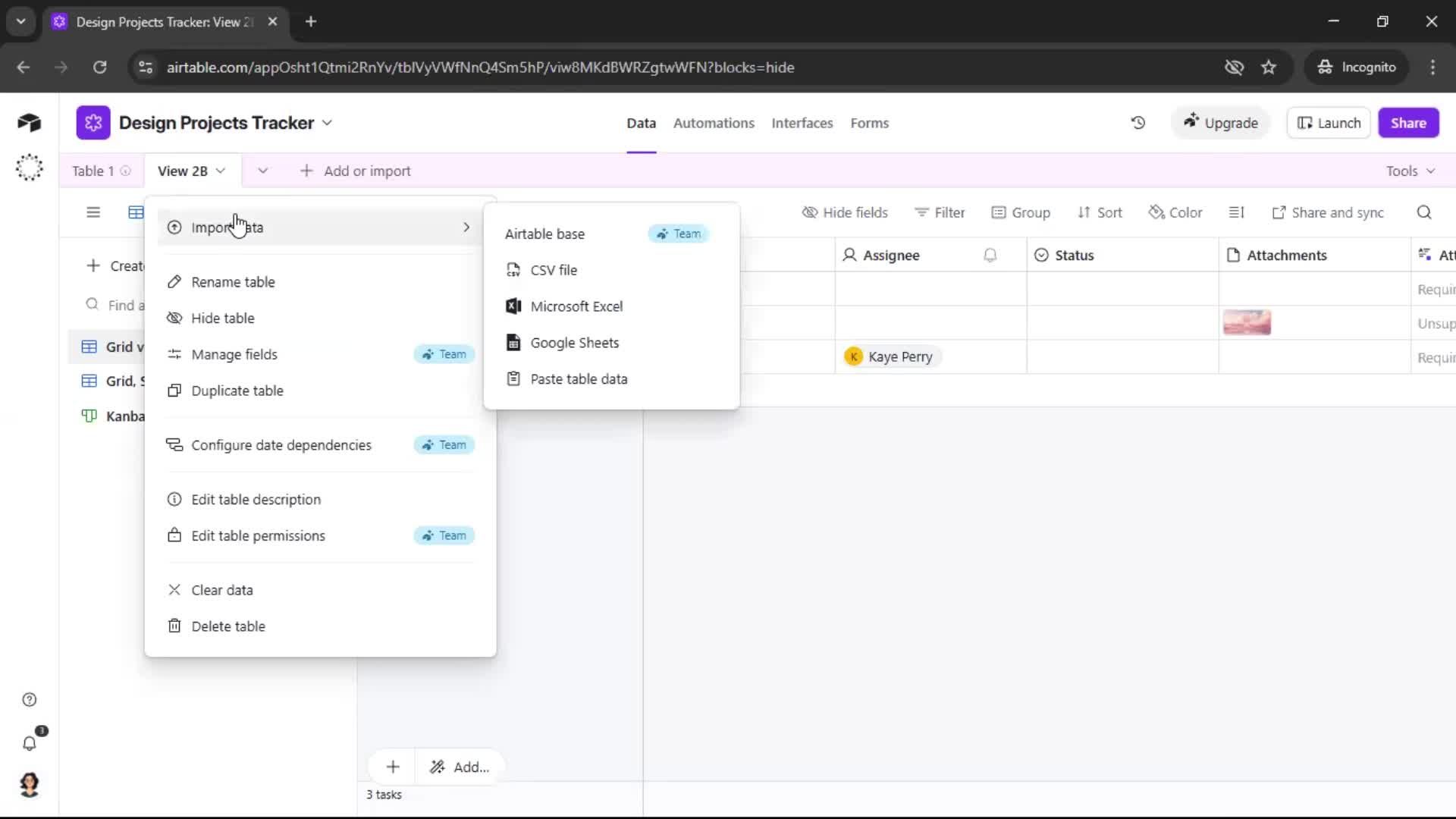Open base history clock icon
The height and width of the screenshot is (819, 1456).
1137,123
